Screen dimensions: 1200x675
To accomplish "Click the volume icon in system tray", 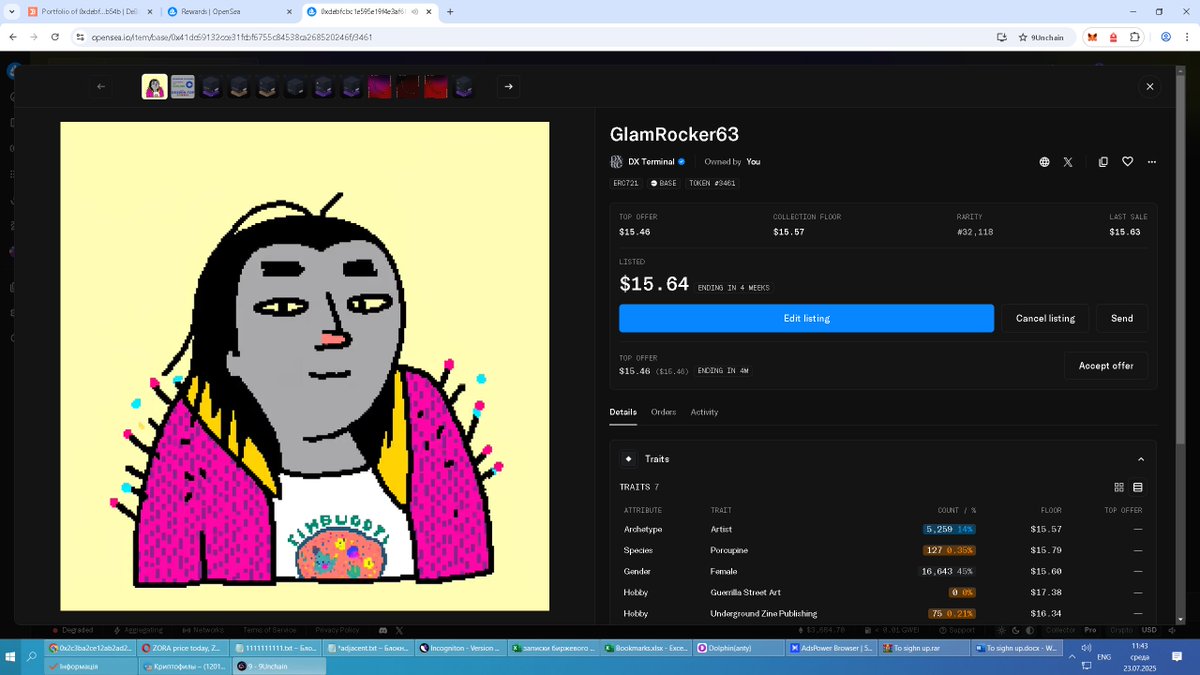I will click(1085, 648).
